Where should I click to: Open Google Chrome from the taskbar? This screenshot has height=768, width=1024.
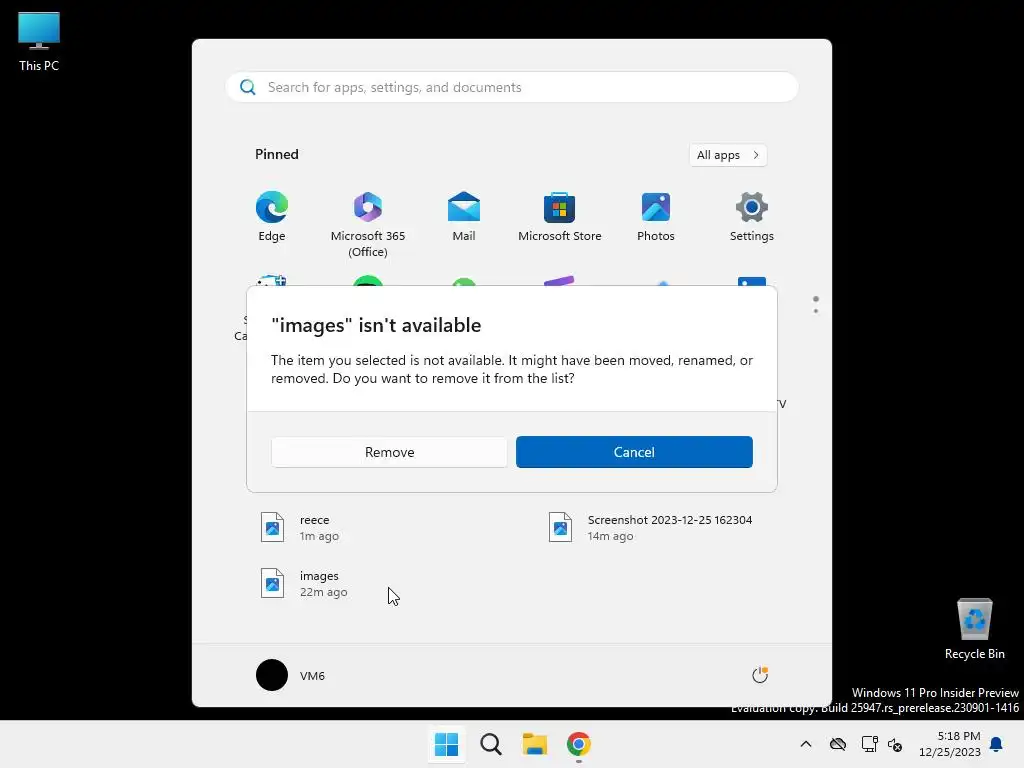point(579,744)
